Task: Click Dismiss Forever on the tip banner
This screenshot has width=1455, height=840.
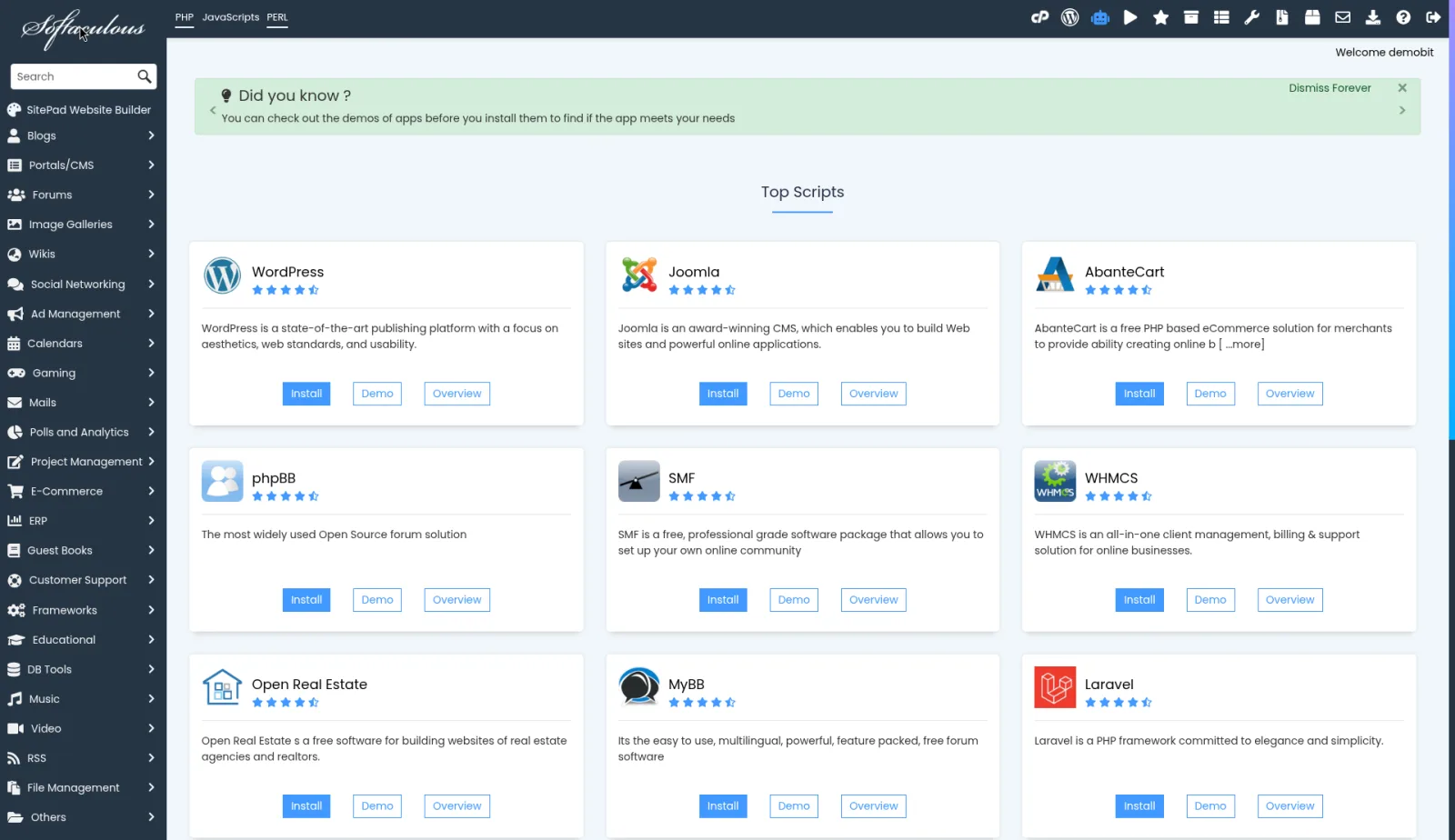Action: pos(1330,88)
